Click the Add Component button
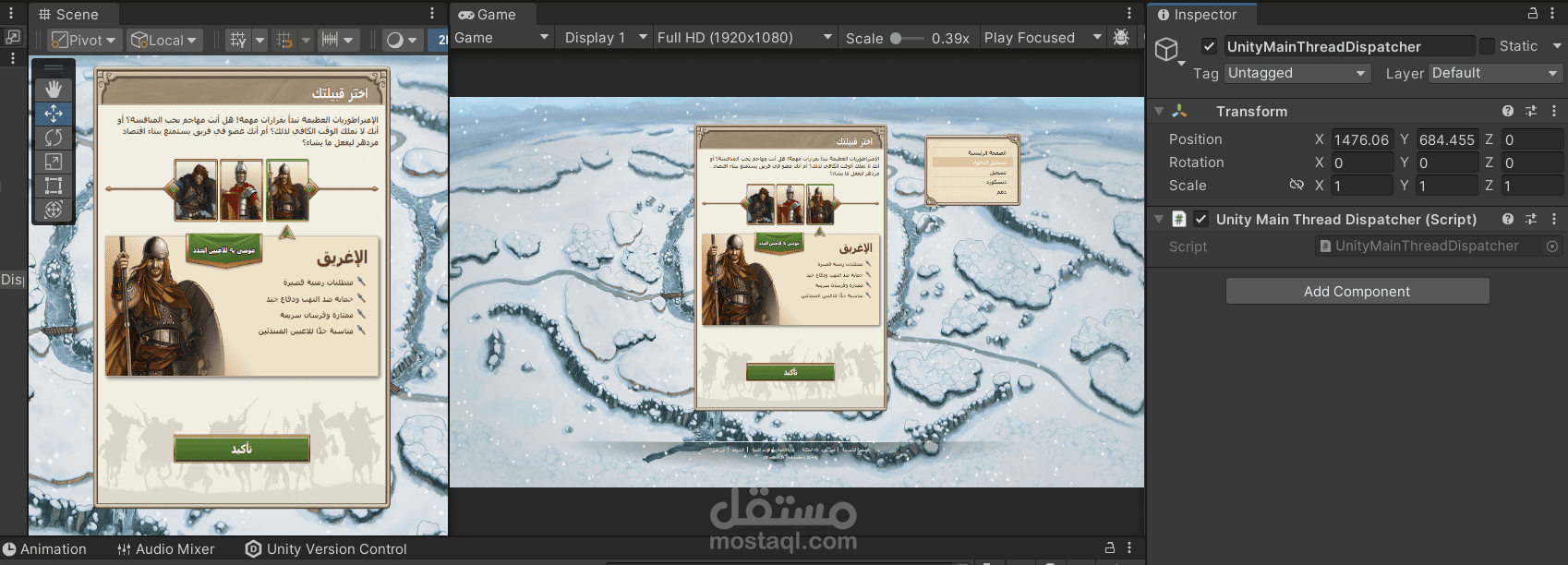1568x565 pixels. pos(1357,291)
